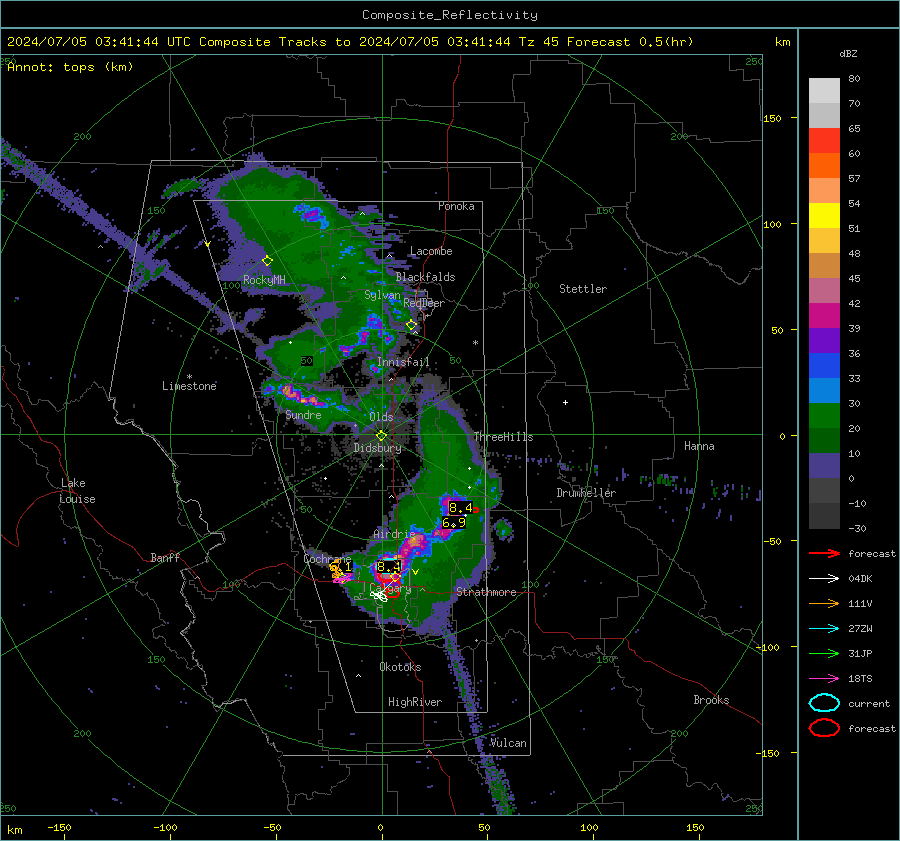Click the Banff label

[165, 558]
